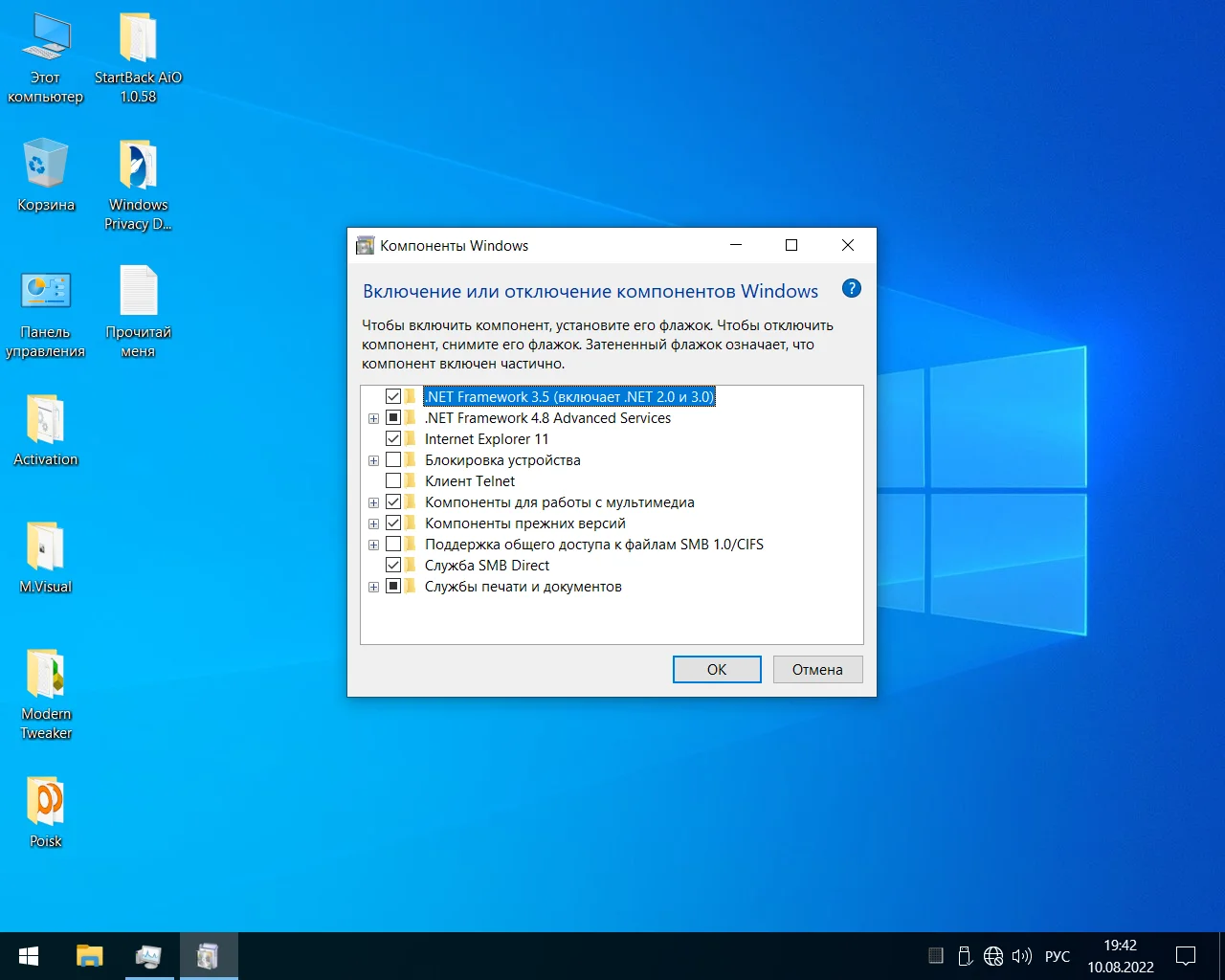Select the Службы печати и документов label
1225x980 pixels.
coord(523,586)
